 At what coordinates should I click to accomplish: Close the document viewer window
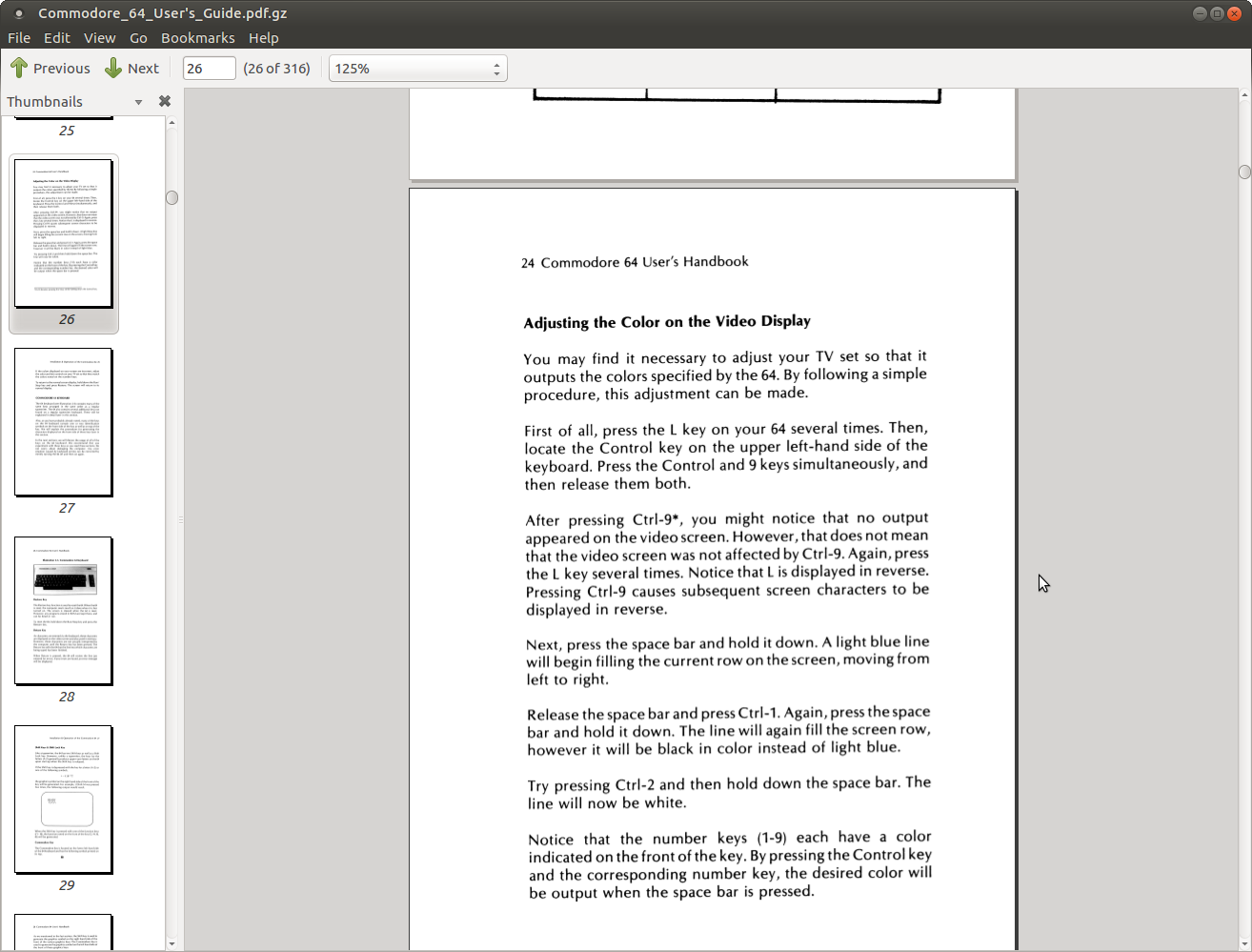(x=1237, y=13)
